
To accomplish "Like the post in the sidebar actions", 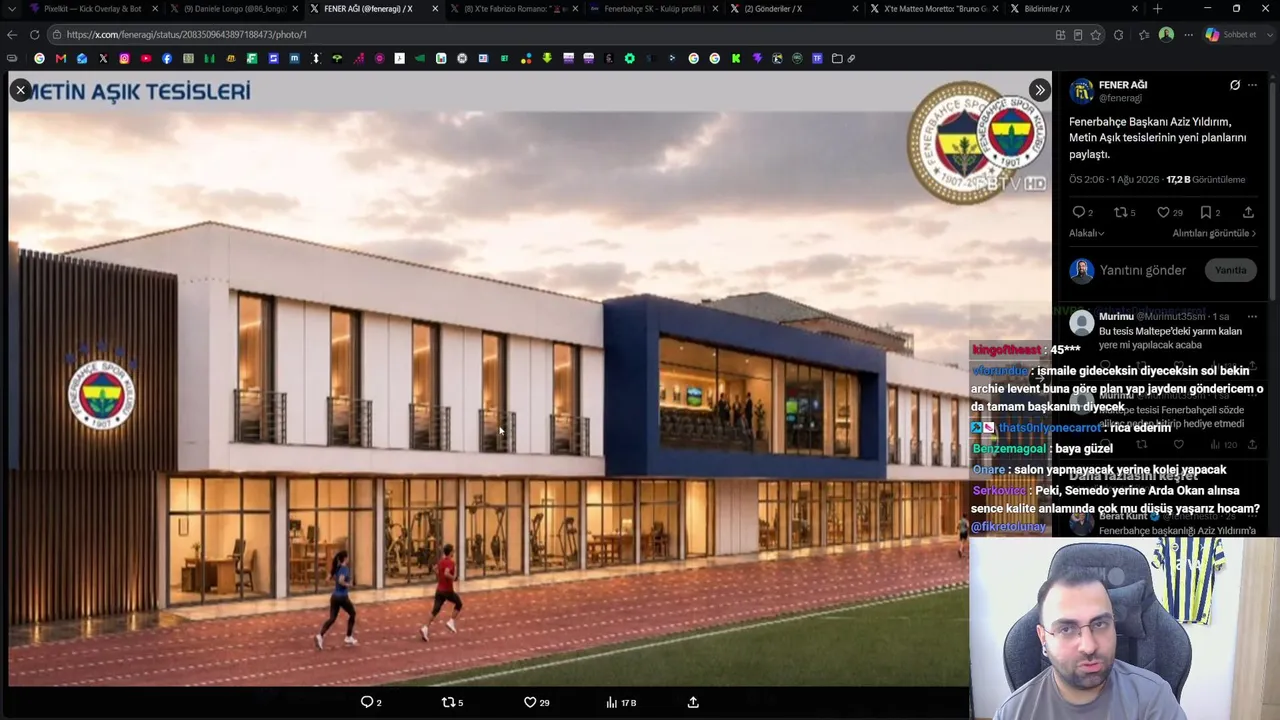I will [x=1163, y=212].
